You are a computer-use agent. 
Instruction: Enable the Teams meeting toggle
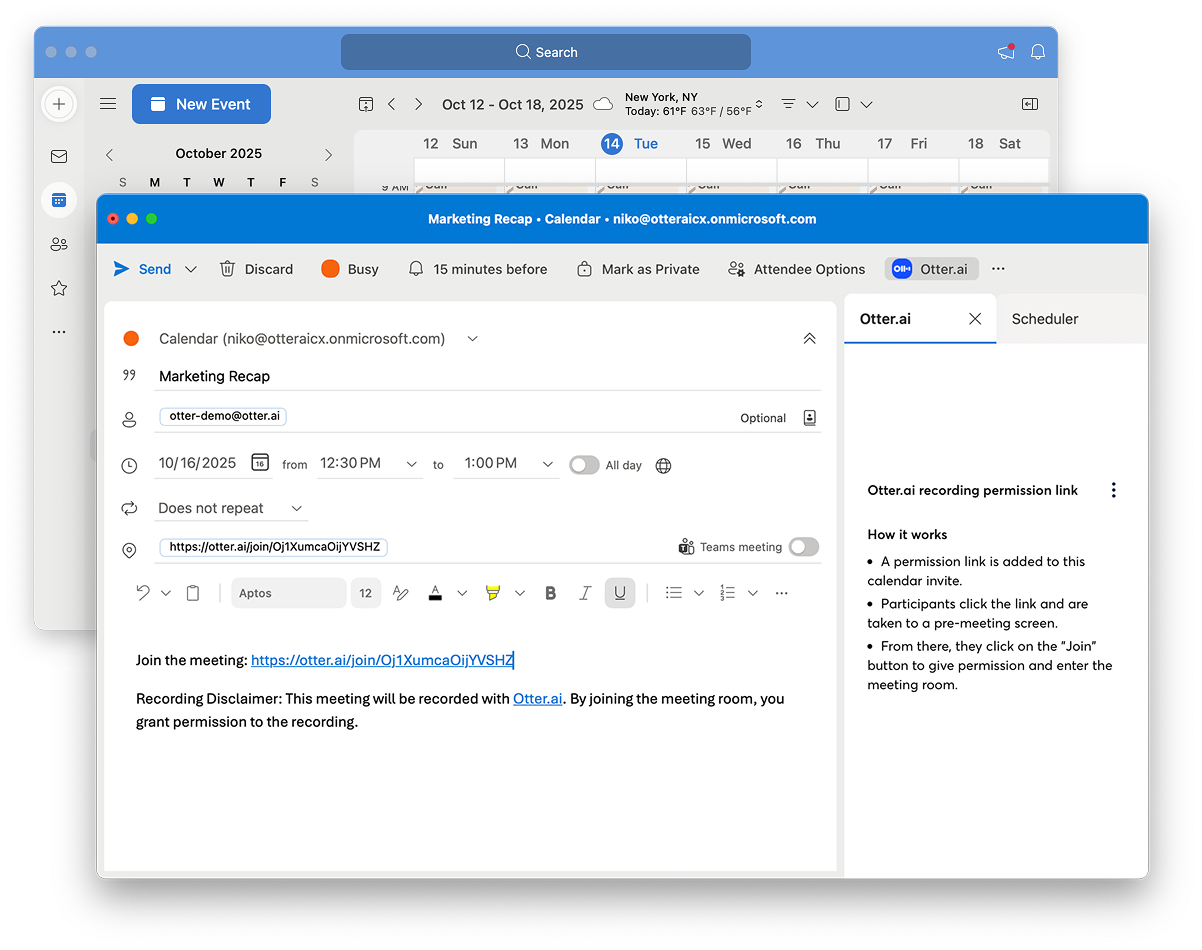tap(803, 547)
